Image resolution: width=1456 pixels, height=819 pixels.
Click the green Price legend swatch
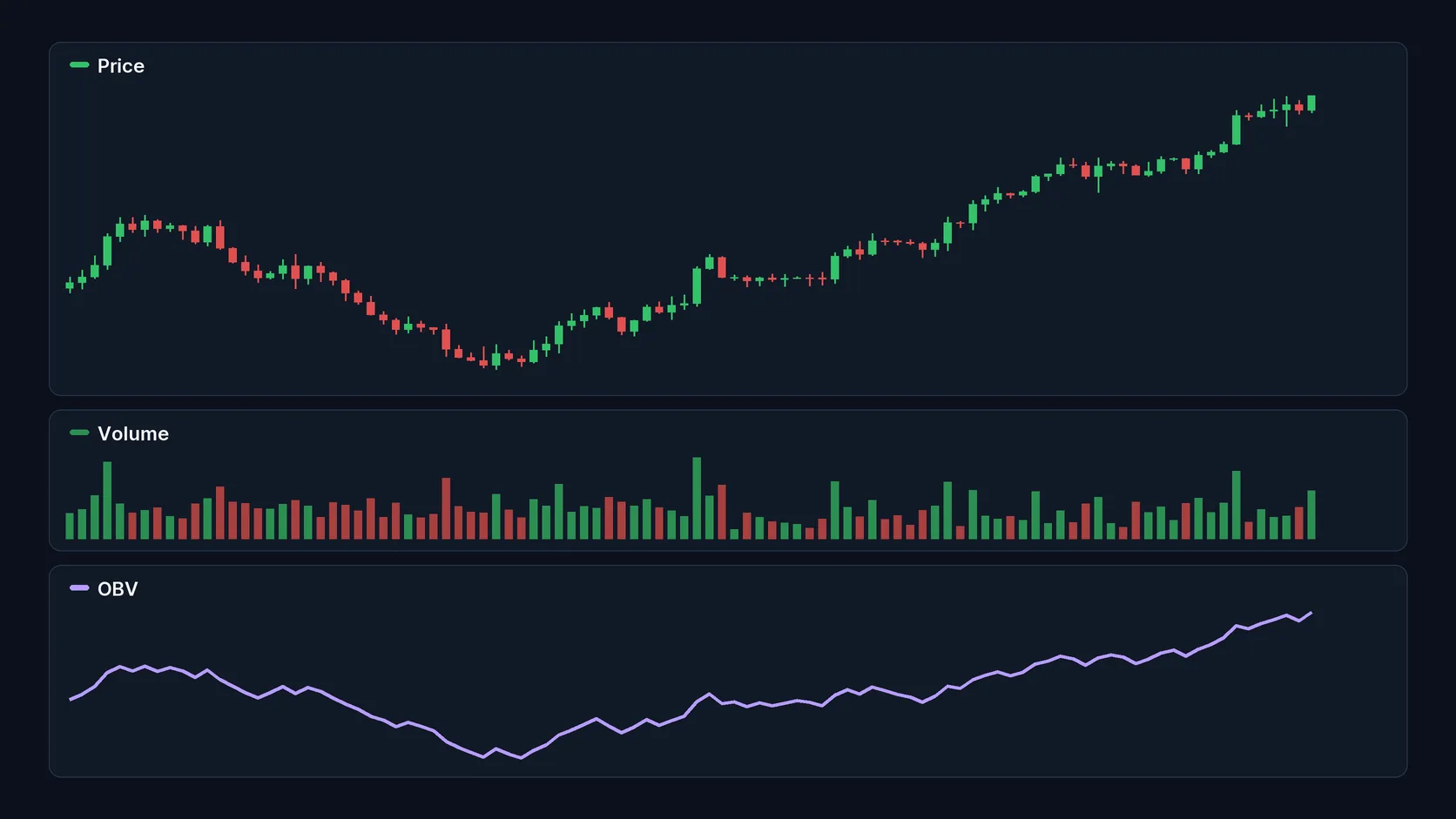click(79, 64)
